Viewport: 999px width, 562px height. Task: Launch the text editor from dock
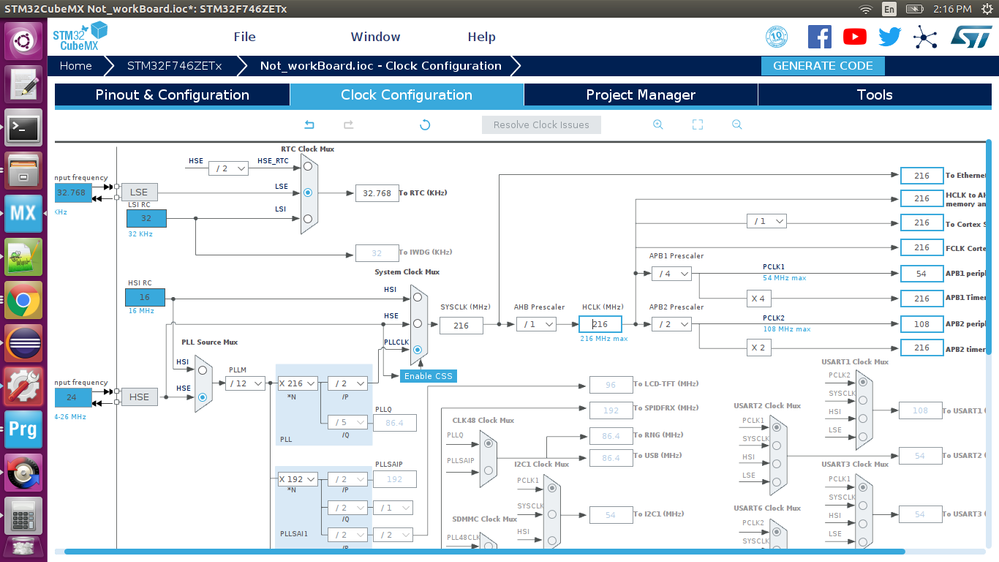click(x=24, y=85)
